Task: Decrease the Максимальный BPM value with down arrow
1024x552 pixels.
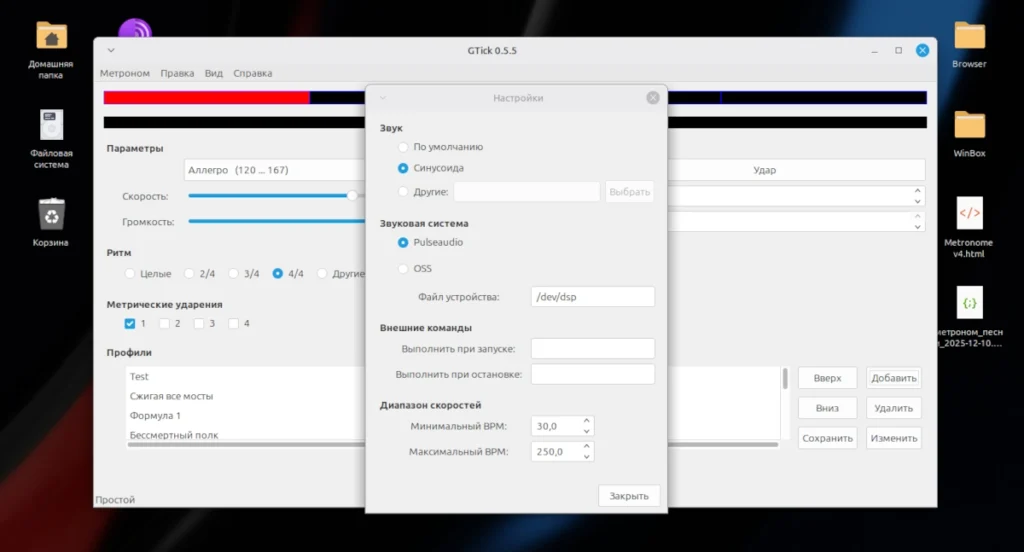Action: pos(586,457)
